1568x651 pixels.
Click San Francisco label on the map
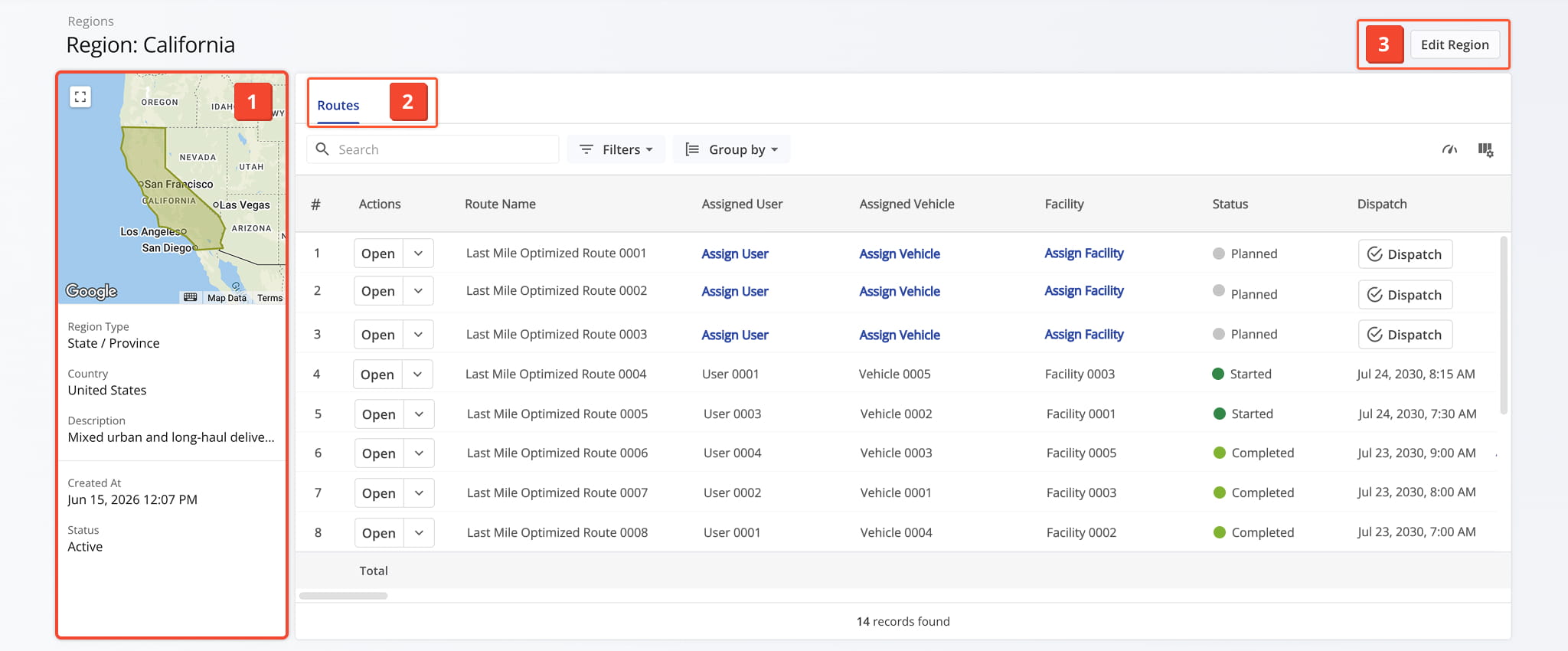point(178,184)
